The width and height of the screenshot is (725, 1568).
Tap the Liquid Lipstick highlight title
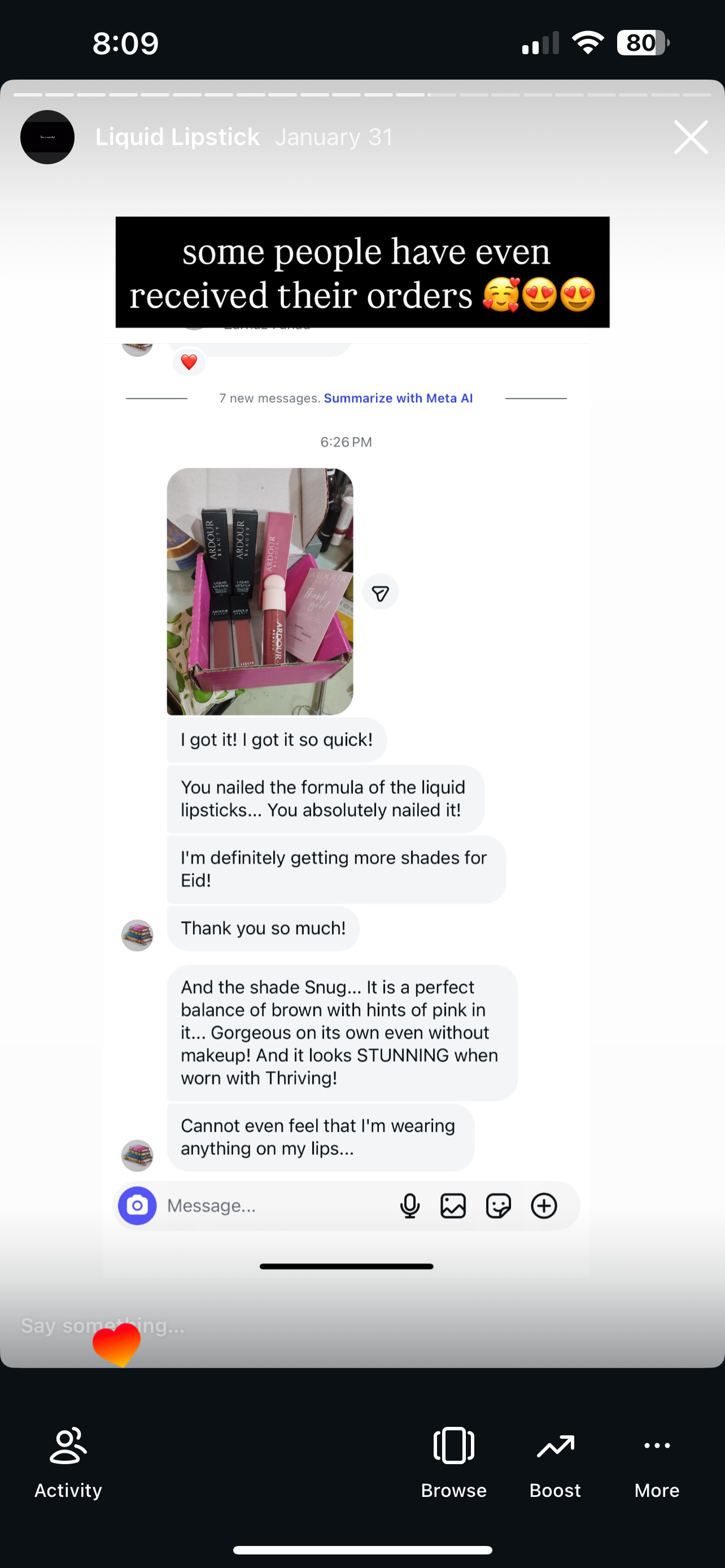tap(177, 137)
